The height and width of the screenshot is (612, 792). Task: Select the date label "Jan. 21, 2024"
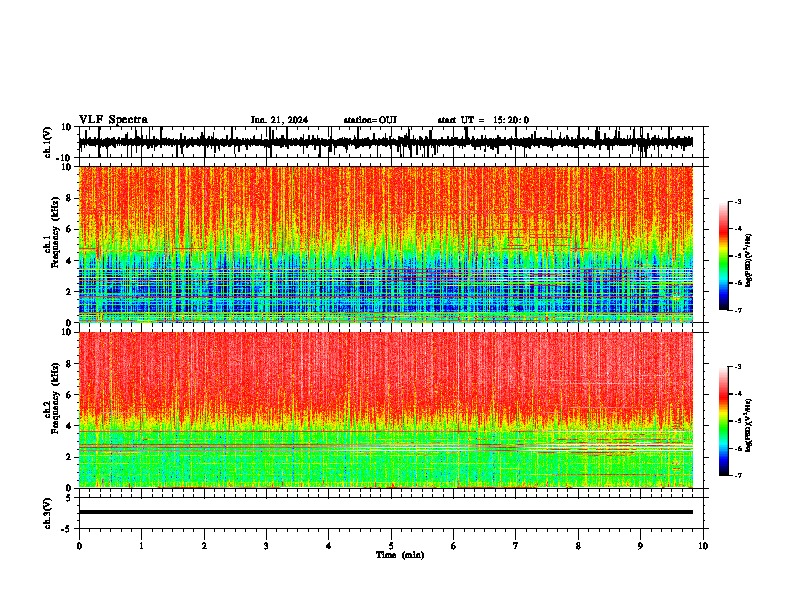(x=279, y=120)
